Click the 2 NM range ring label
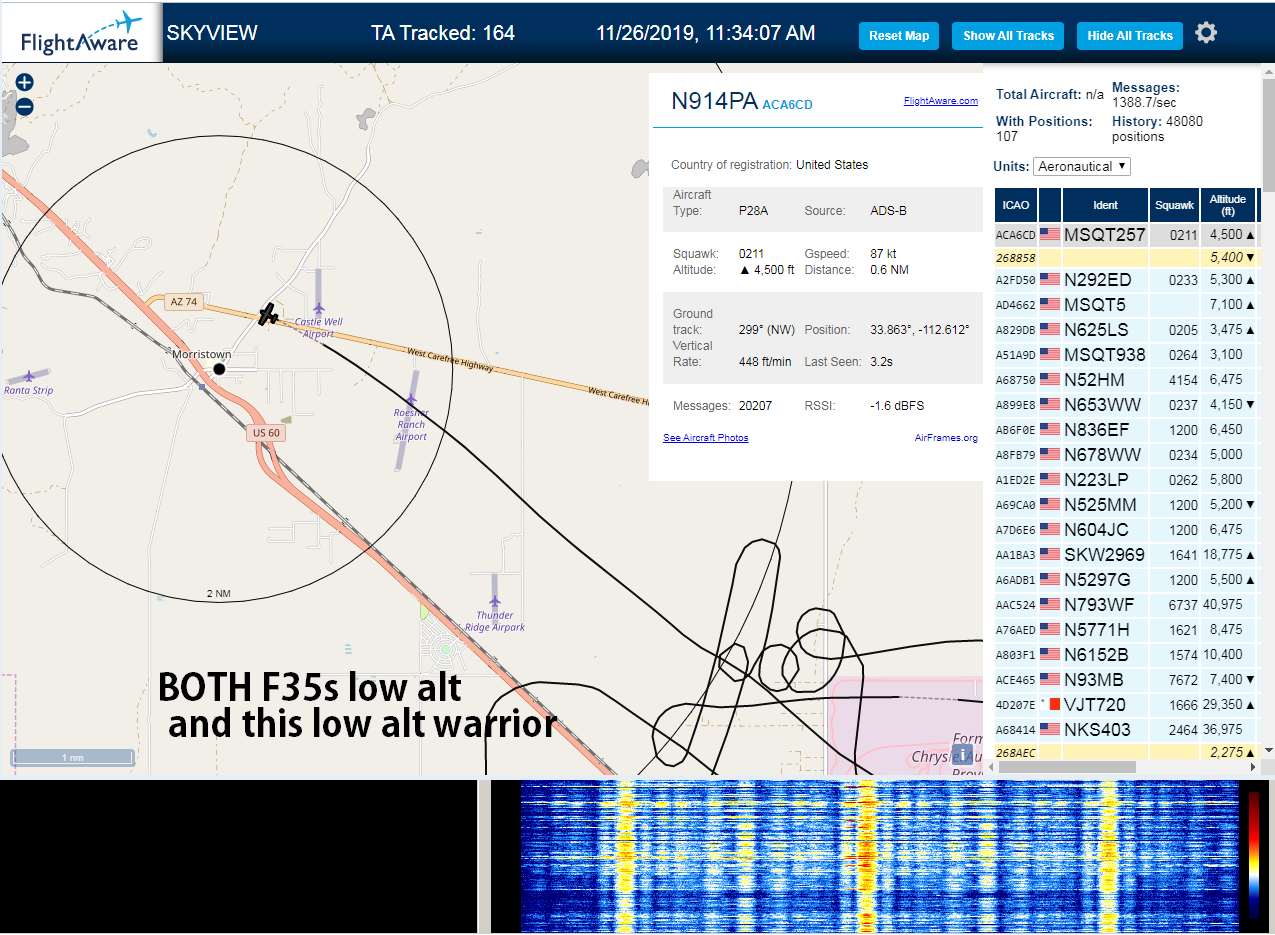Screen dimensions: 1275x935 pos(218,594)
